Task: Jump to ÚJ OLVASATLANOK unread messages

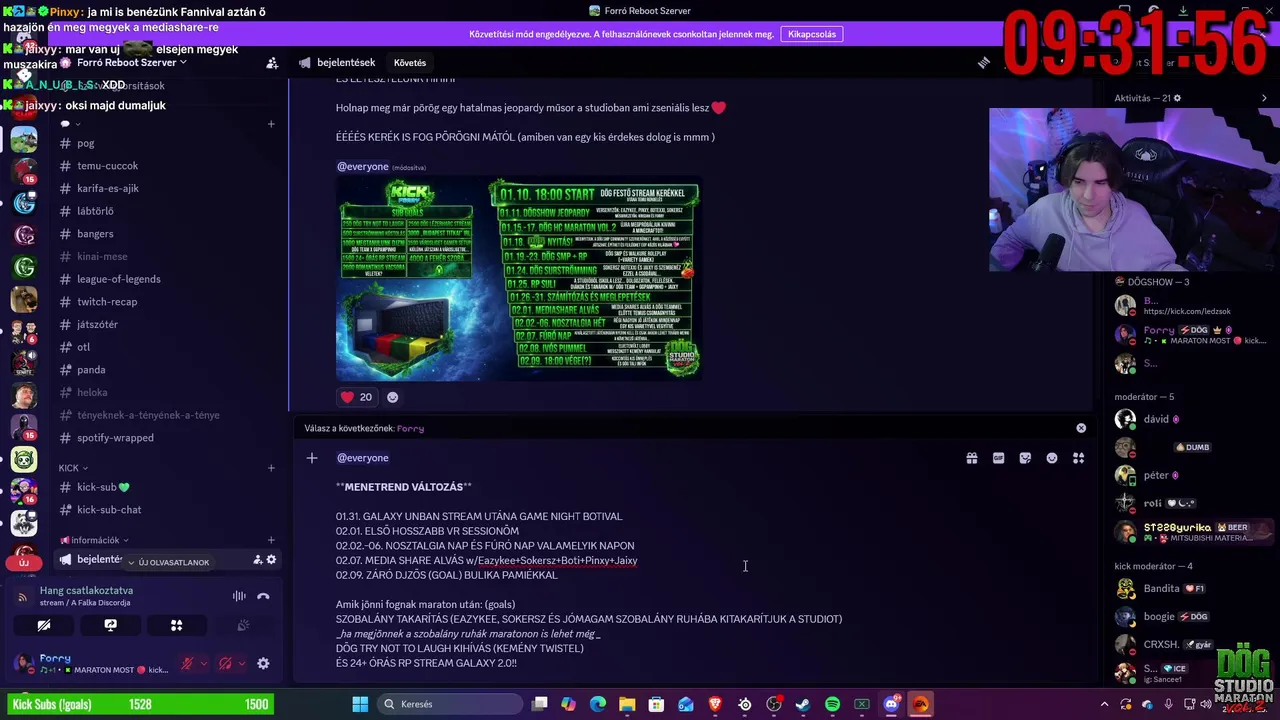Action: pyautogui.click(x=168, y=562)
